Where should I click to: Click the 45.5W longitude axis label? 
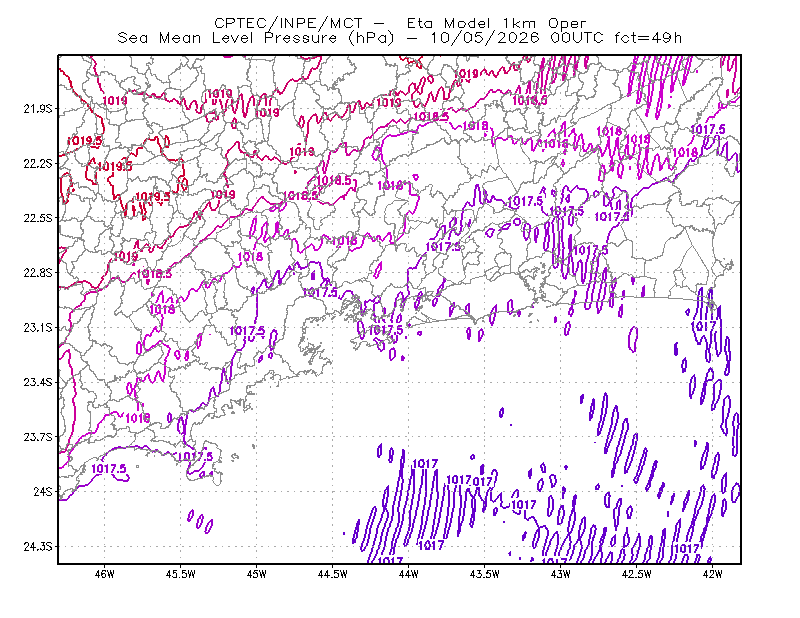coord(181,574)
